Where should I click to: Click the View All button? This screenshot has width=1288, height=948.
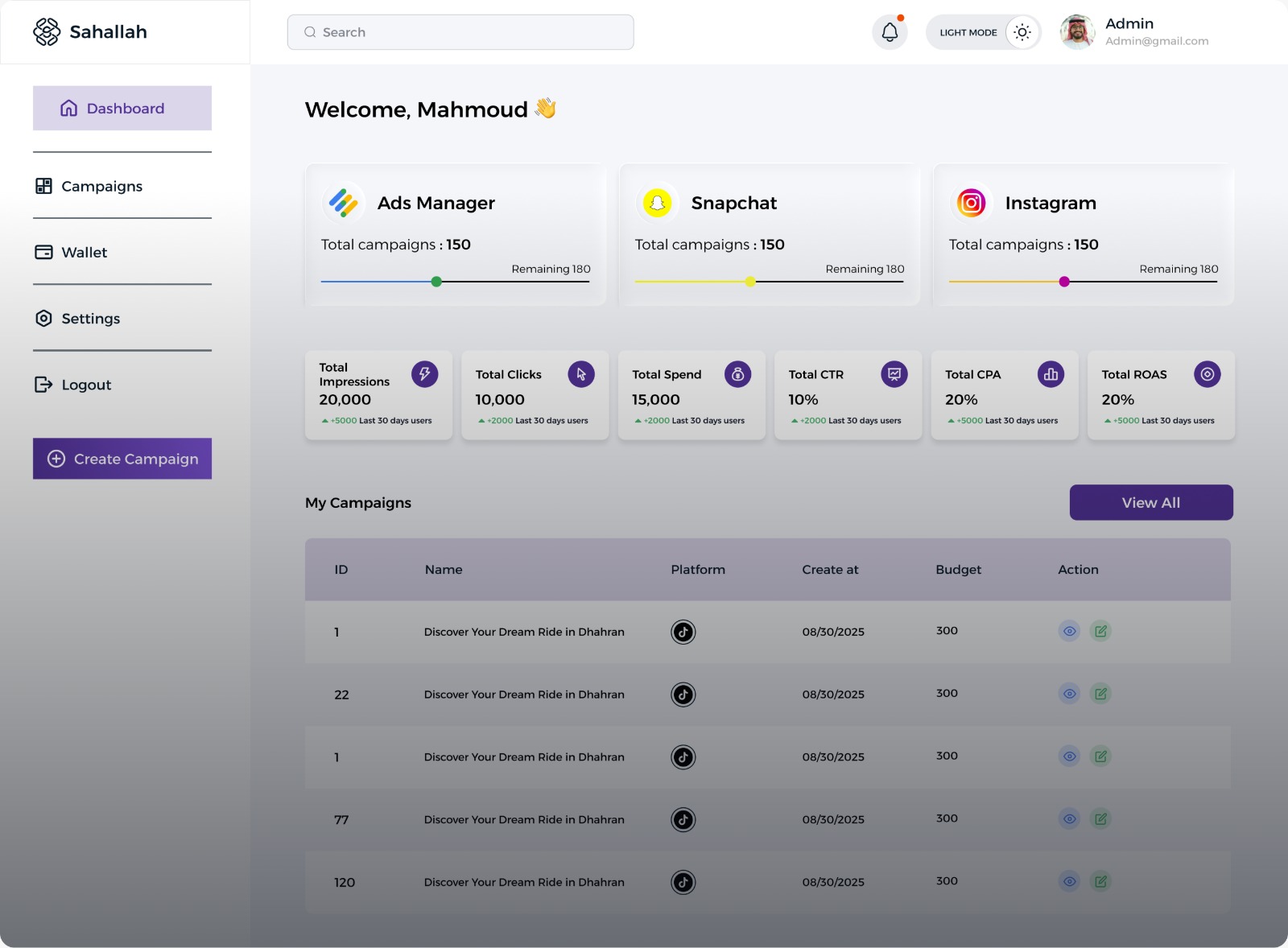1150,502
